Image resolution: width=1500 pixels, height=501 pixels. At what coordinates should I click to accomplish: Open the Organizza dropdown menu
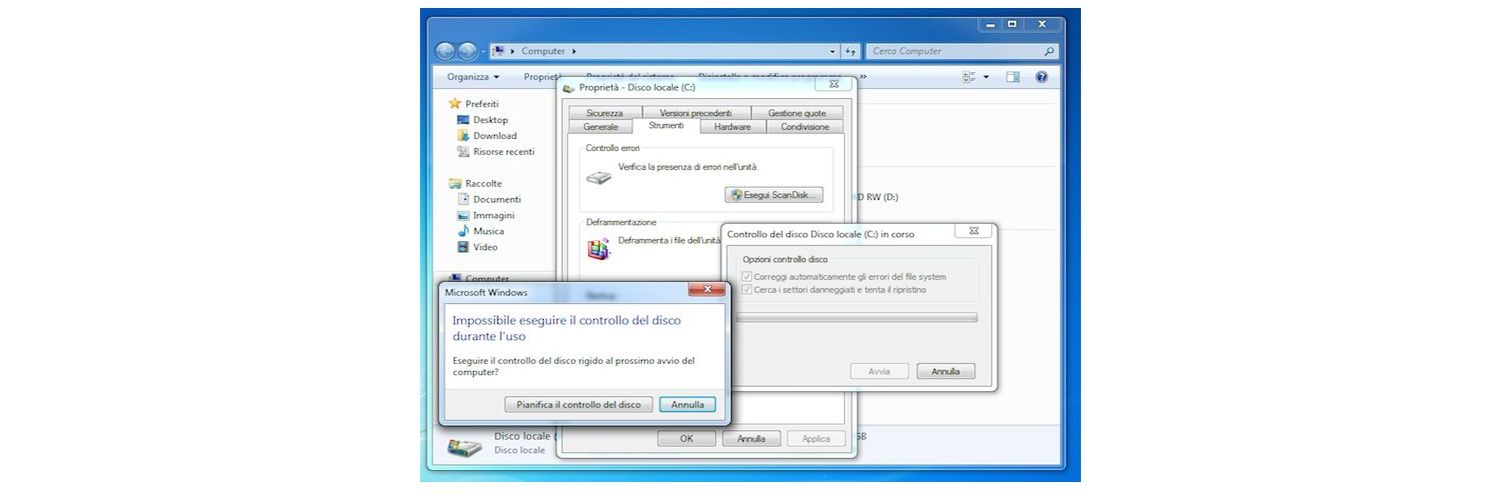[473, 77]
